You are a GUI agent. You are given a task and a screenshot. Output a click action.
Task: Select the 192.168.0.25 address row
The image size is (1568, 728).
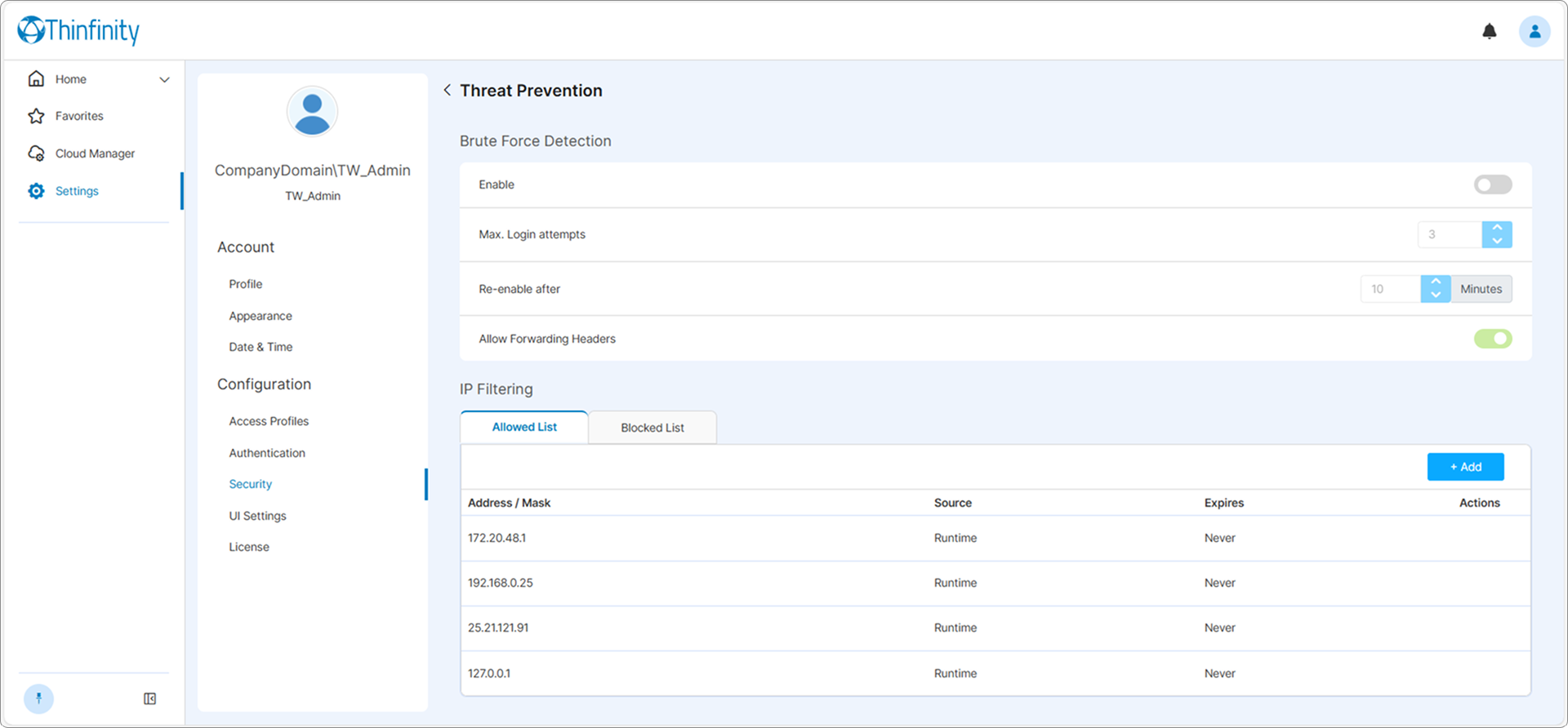coord(996,583)
